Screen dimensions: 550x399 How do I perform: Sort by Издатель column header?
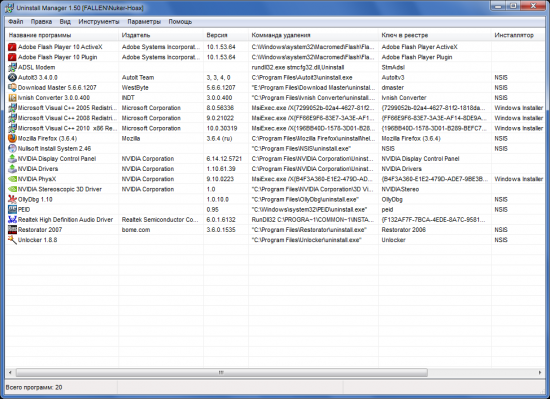(x=161, y=35)
